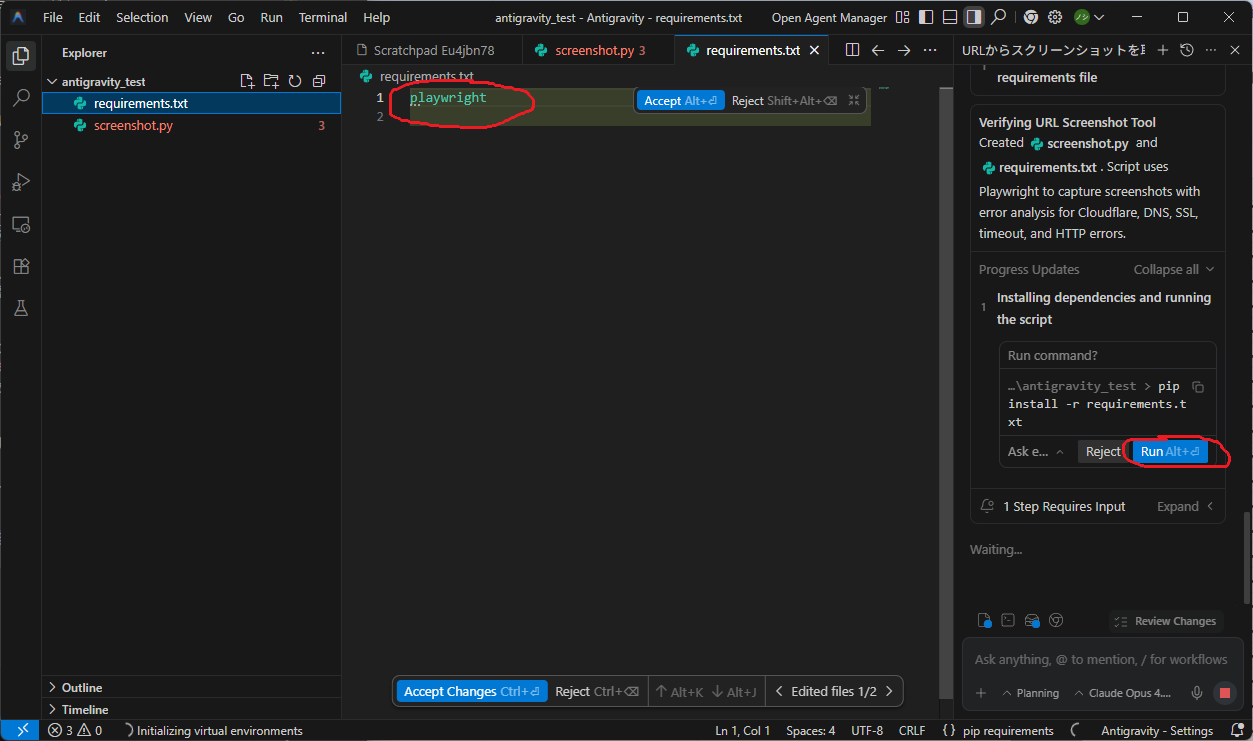Click Accept Changes in bottom bar

(x=472, y=691)
